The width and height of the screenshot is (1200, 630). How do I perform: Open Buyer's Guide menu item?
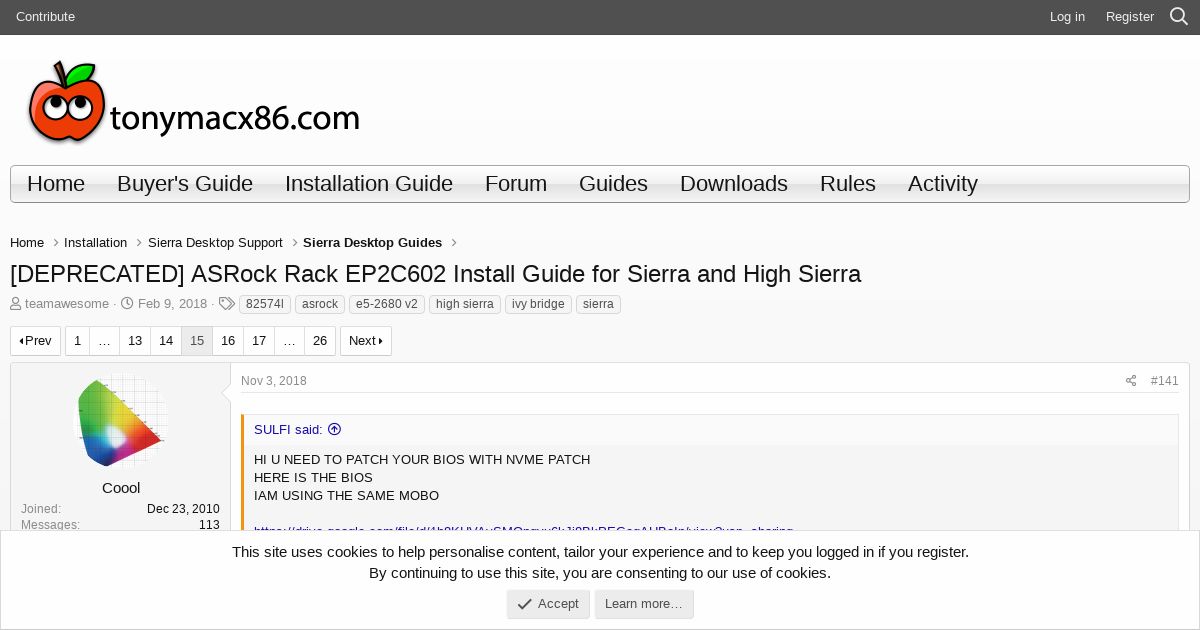point(185,184)
